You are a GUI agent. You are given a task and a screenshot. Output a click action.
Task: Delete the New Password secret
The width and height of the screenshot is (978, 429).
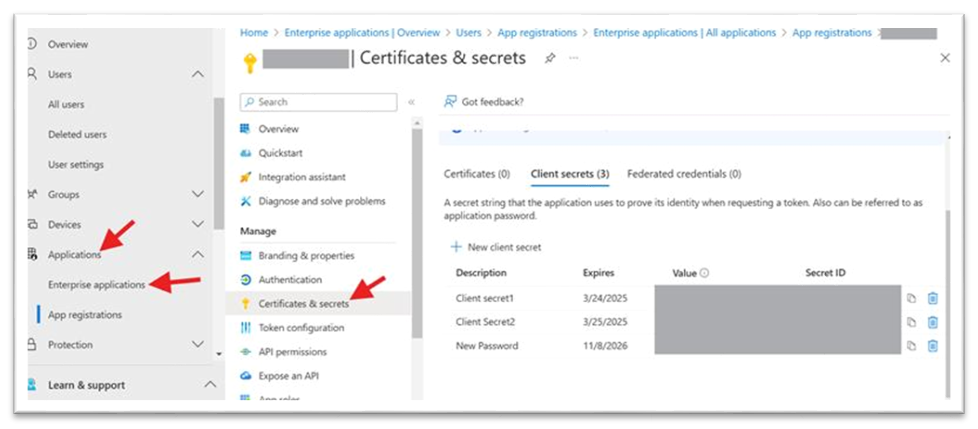[x=932, y=346]
